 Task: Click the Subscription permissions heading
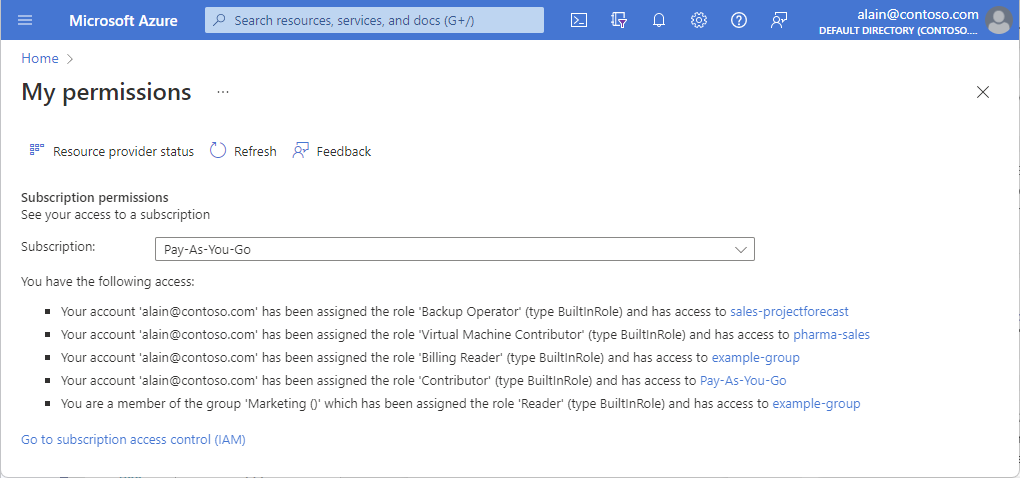(95, 197)
